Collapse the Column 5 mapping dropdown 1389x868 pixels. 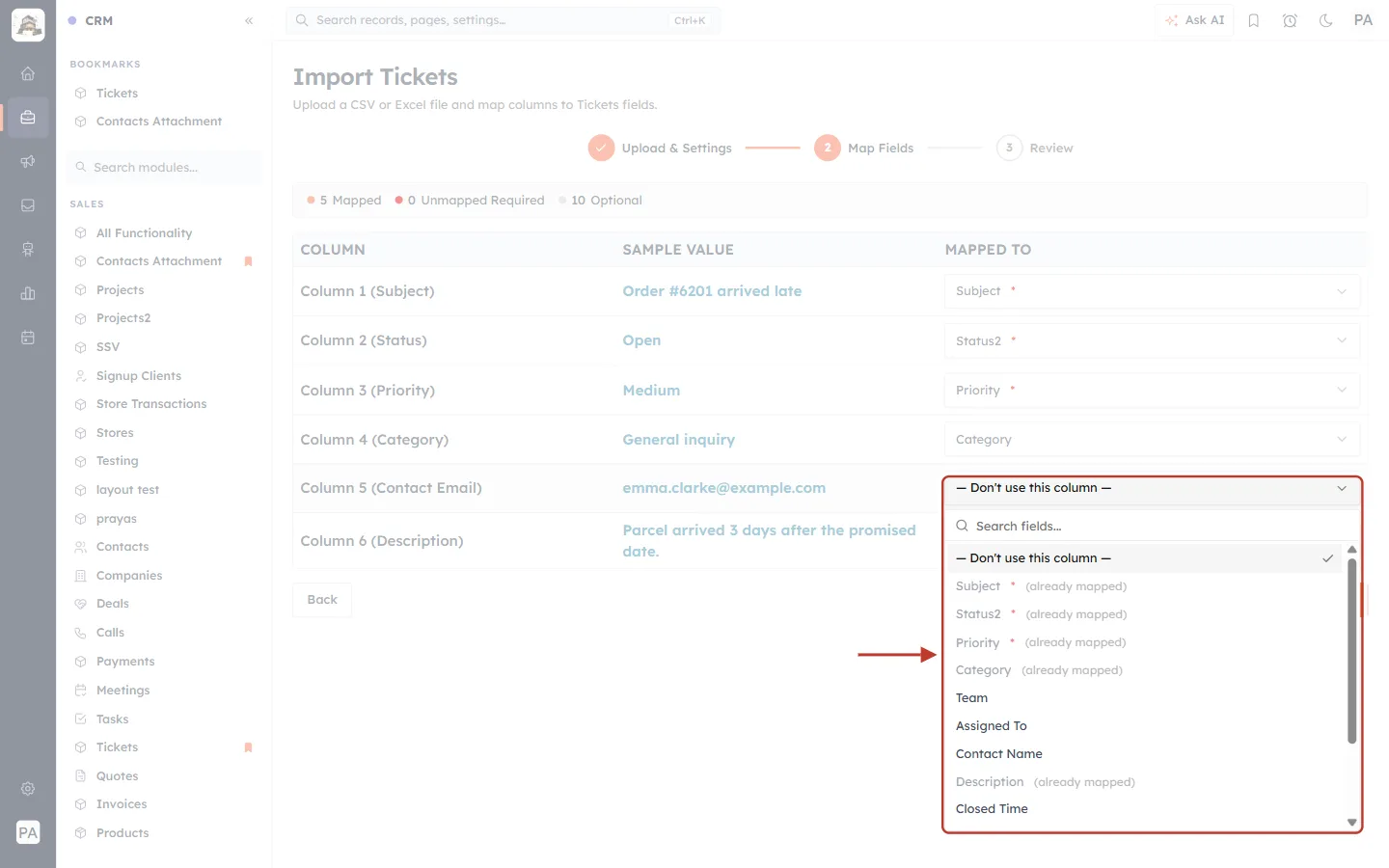(x=1152, y=488)
